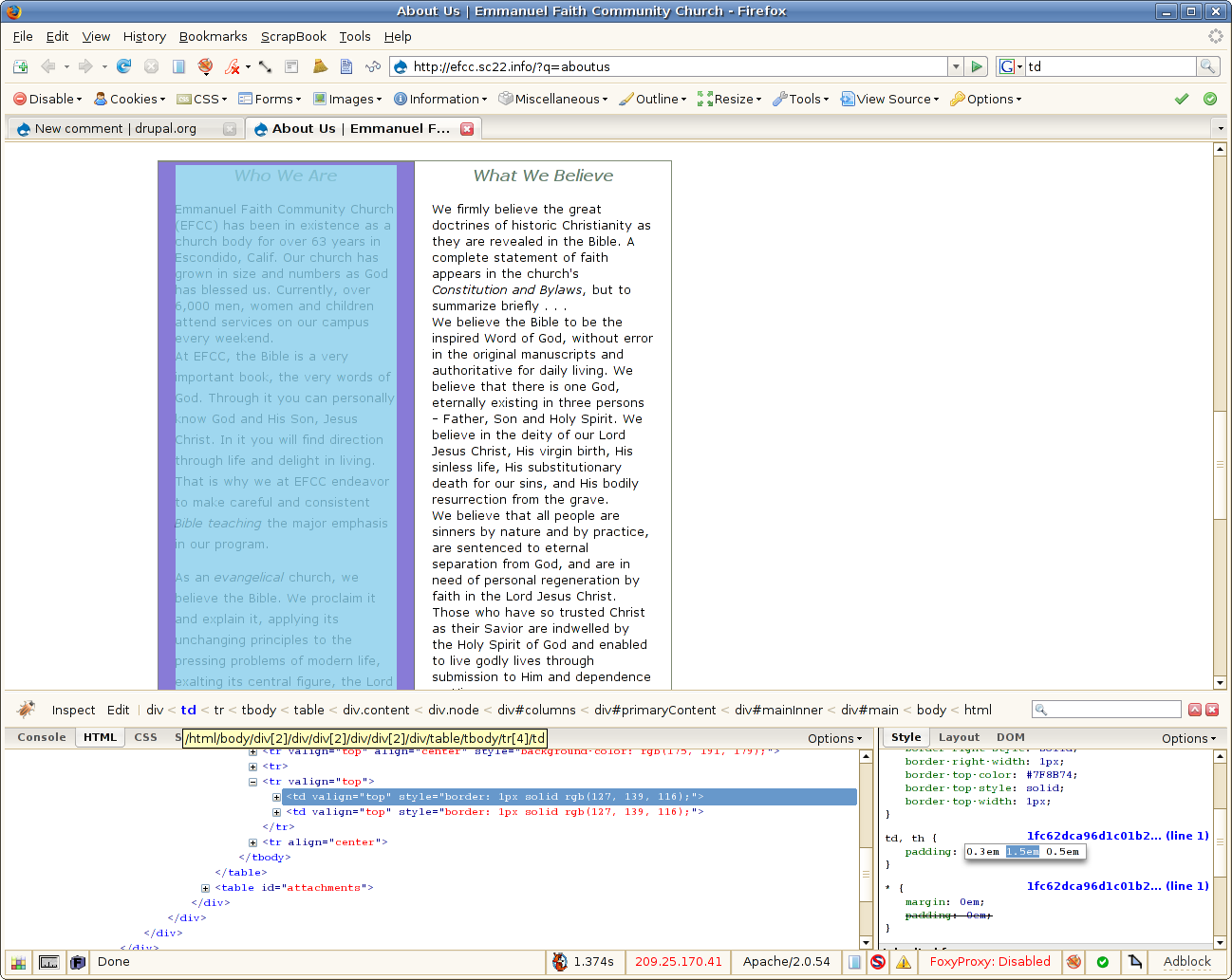1232x980 pixels.
Task: Click the MeasureIt ruler icon in status bar
Action: pos(48,962)
